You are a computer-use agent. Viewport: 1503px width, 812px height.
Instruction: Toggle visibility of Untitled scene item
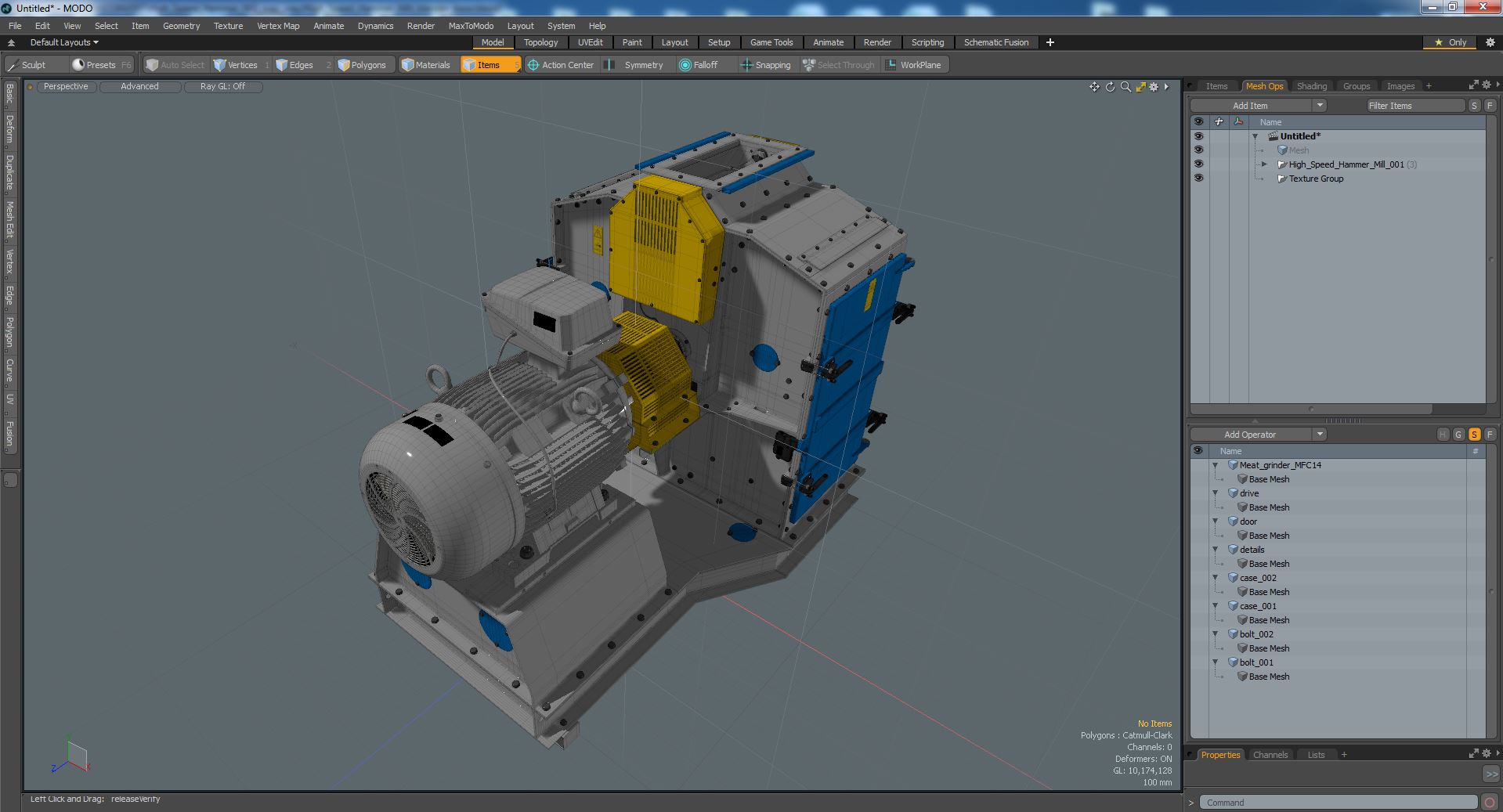[x=1198, y=136]
